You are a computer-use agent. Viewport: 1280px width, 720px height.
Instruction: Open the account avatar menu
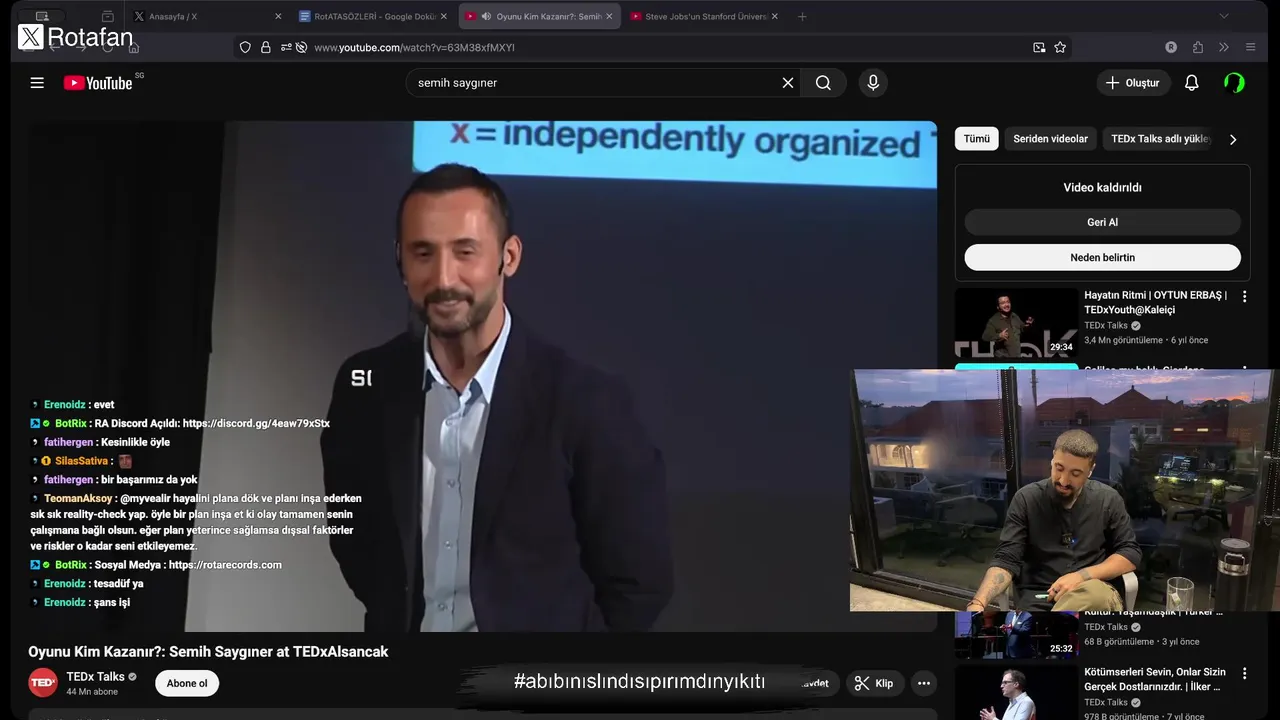click(x=1234, y=83)
